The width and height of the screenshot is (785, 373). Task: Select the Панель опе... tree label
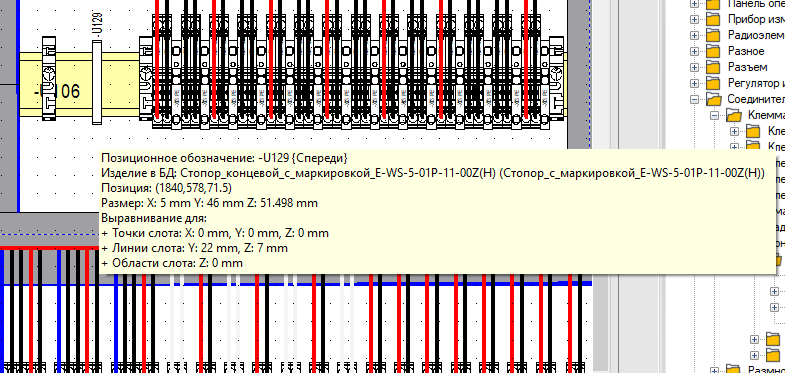(756, 4)
